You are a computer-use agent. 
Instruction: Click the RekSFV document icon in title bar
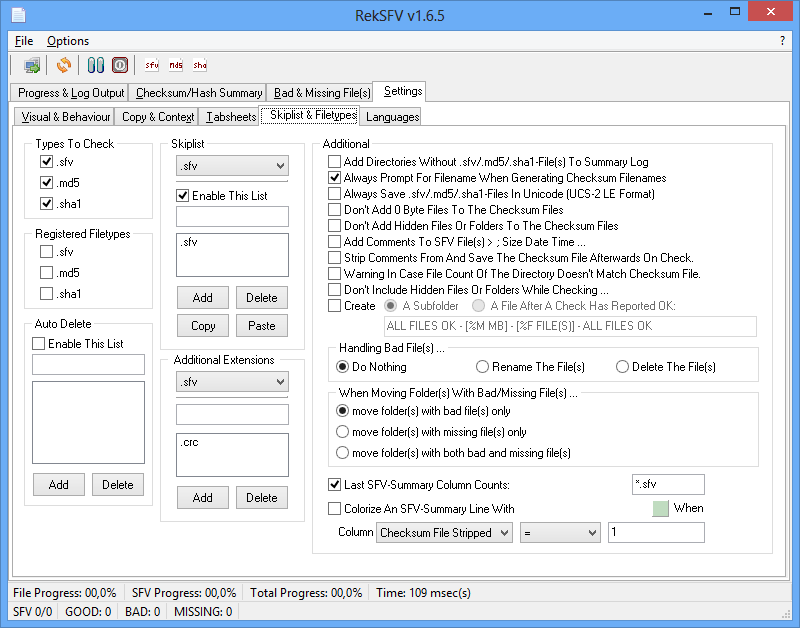coord(19,15)
